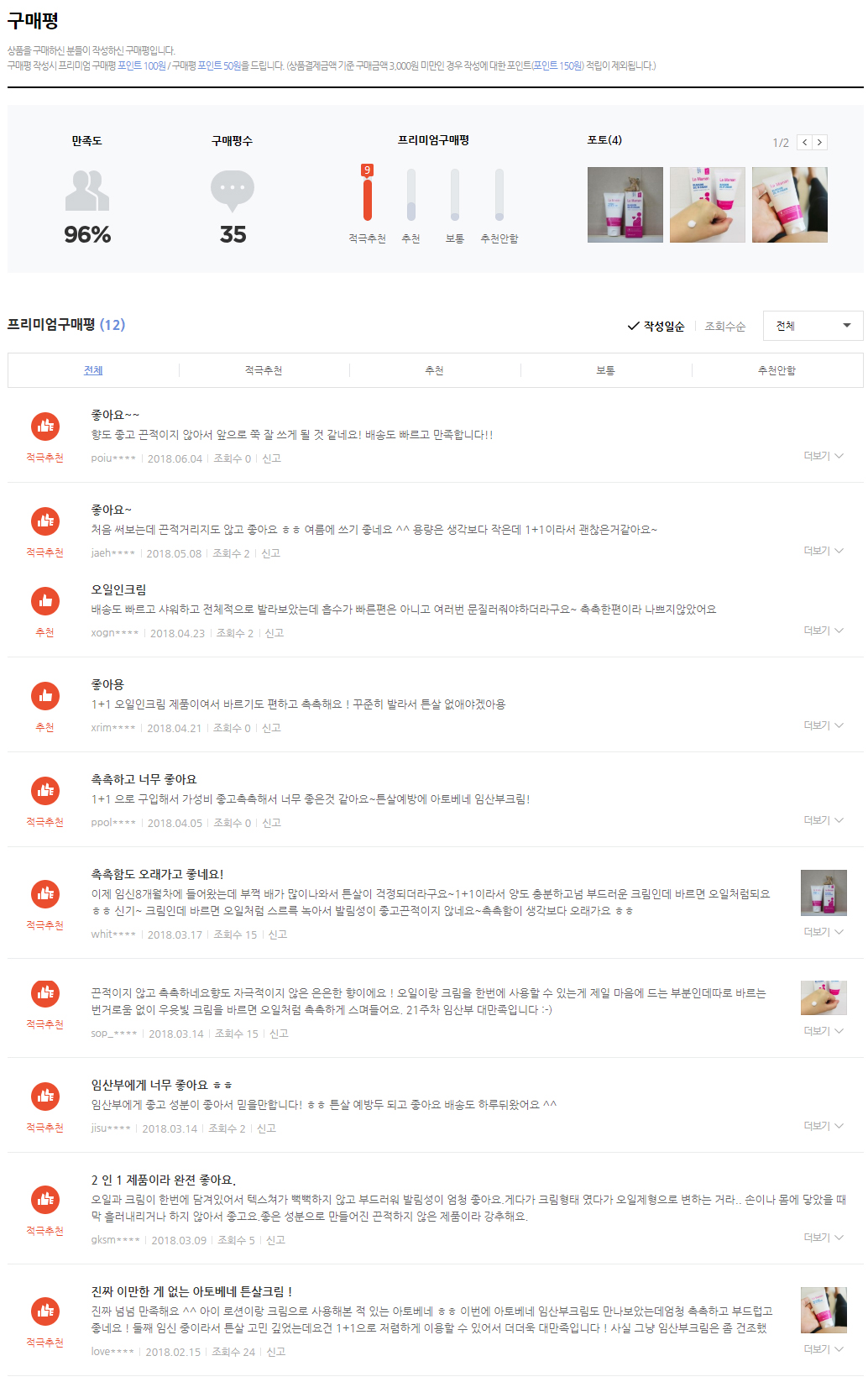The height and width of the screenshot is (1382, 868).
Task: Expand 더보기 for poiu**** review
Action: coord(824,456)
